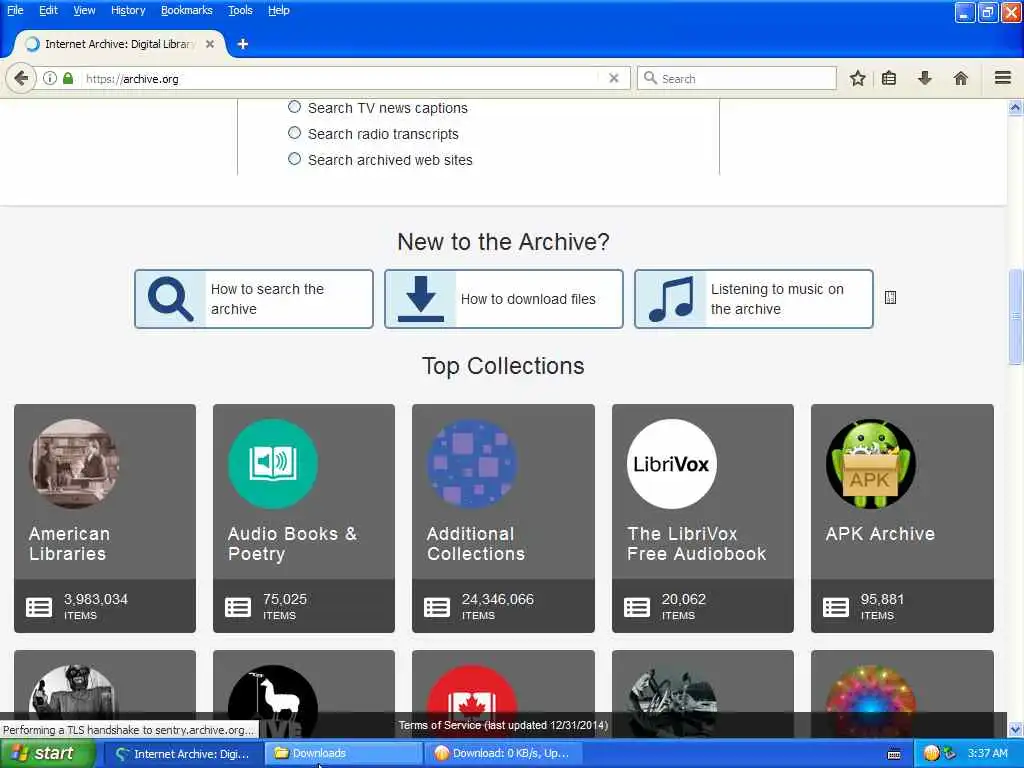The height and width of the screenshot is (768, 1024).
Task: Open a new tab with the plus button
Action: pos(242,44)
